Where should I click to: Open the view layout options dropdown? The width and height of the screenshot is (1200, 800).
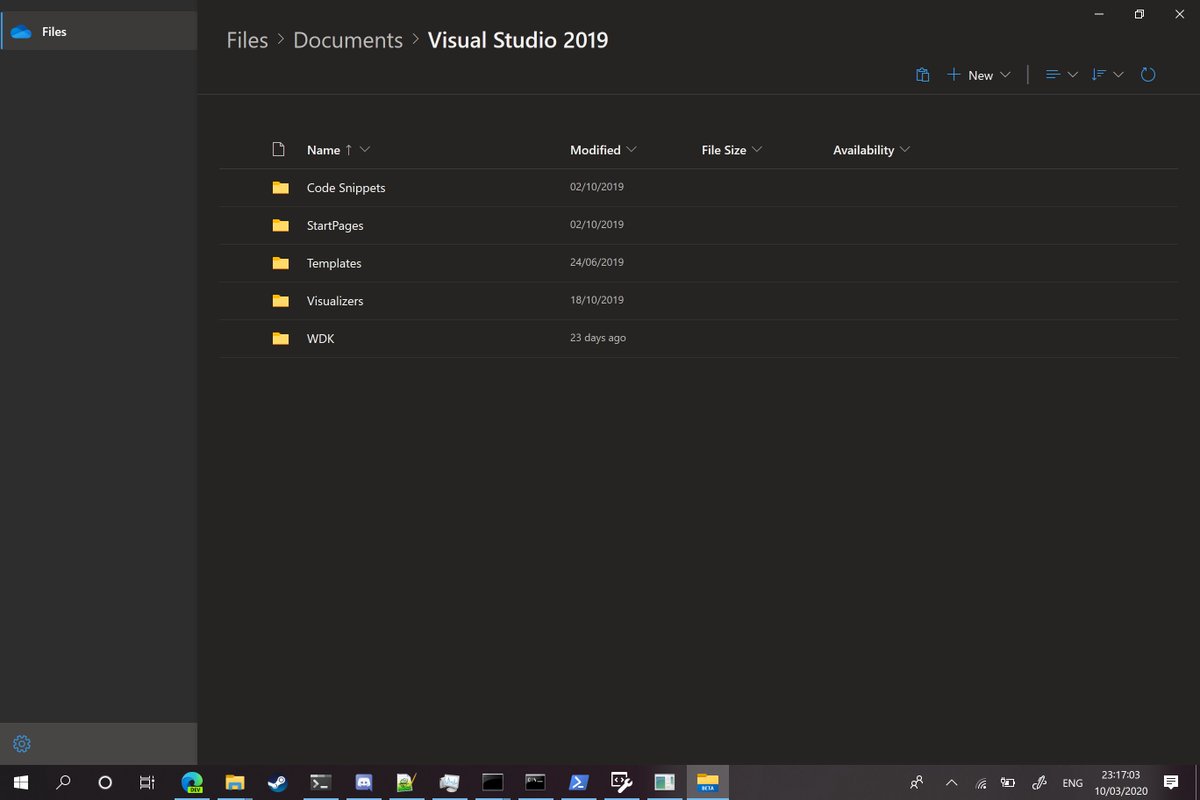click(x=1061, y=75)
